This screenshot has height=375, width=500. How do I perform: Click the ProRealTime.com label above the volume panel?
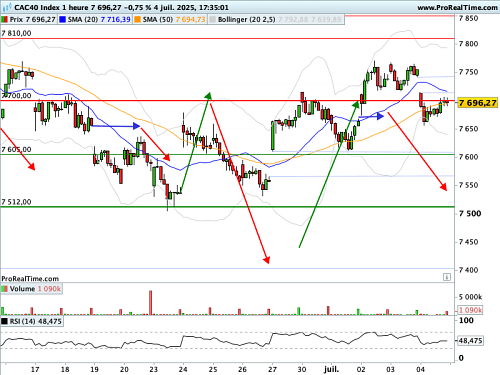tap(30, 279)
